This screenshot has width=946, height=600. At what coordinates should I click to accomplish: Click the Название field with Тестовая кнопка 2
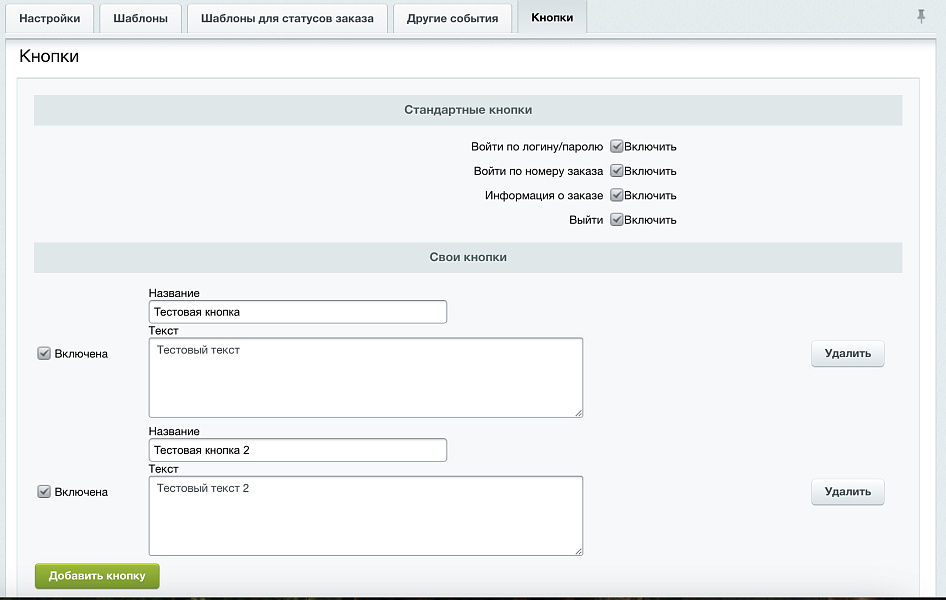pos(297,451)
